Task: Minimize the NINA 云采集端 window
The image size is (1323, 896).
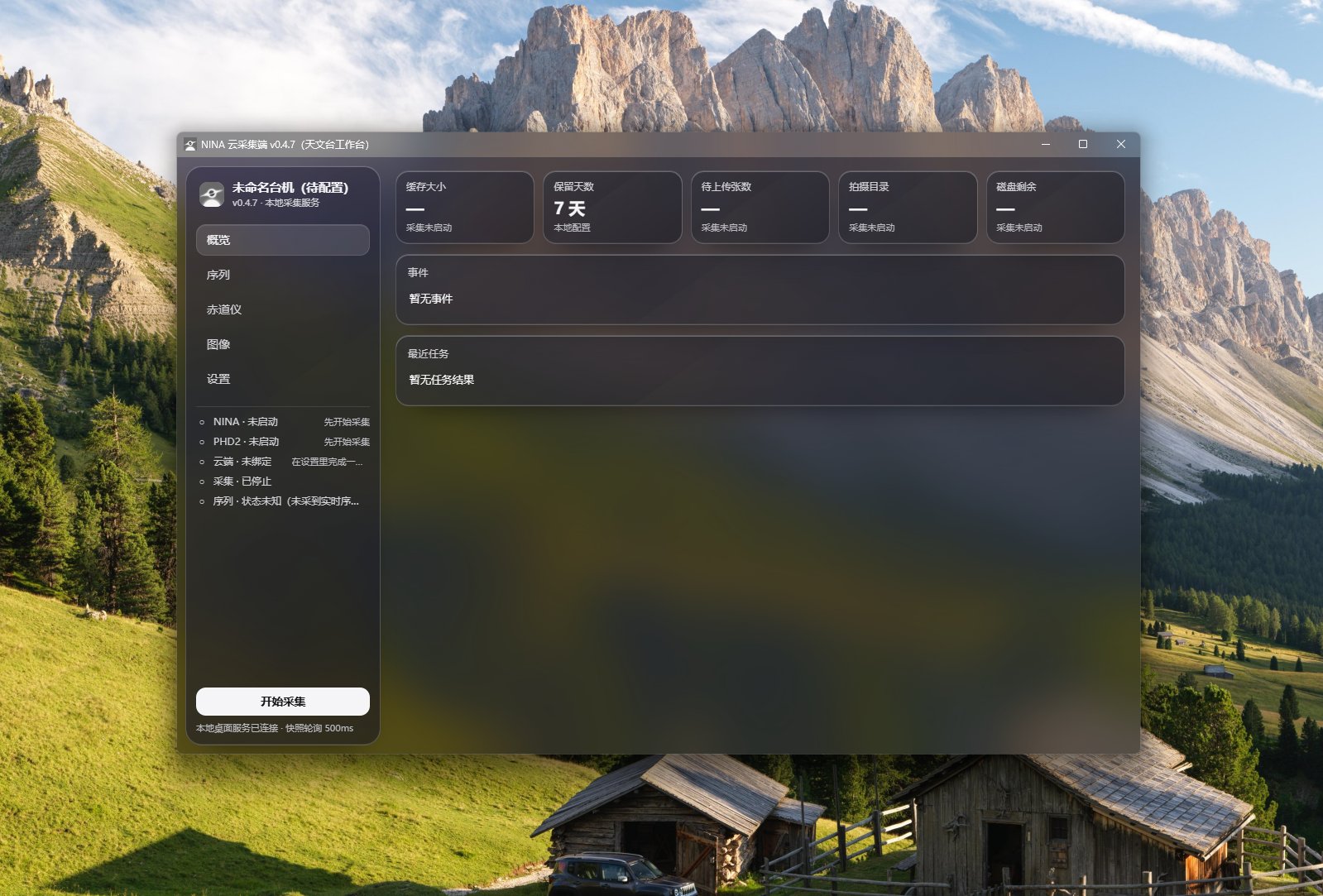Action: (x=1046, y=145)
